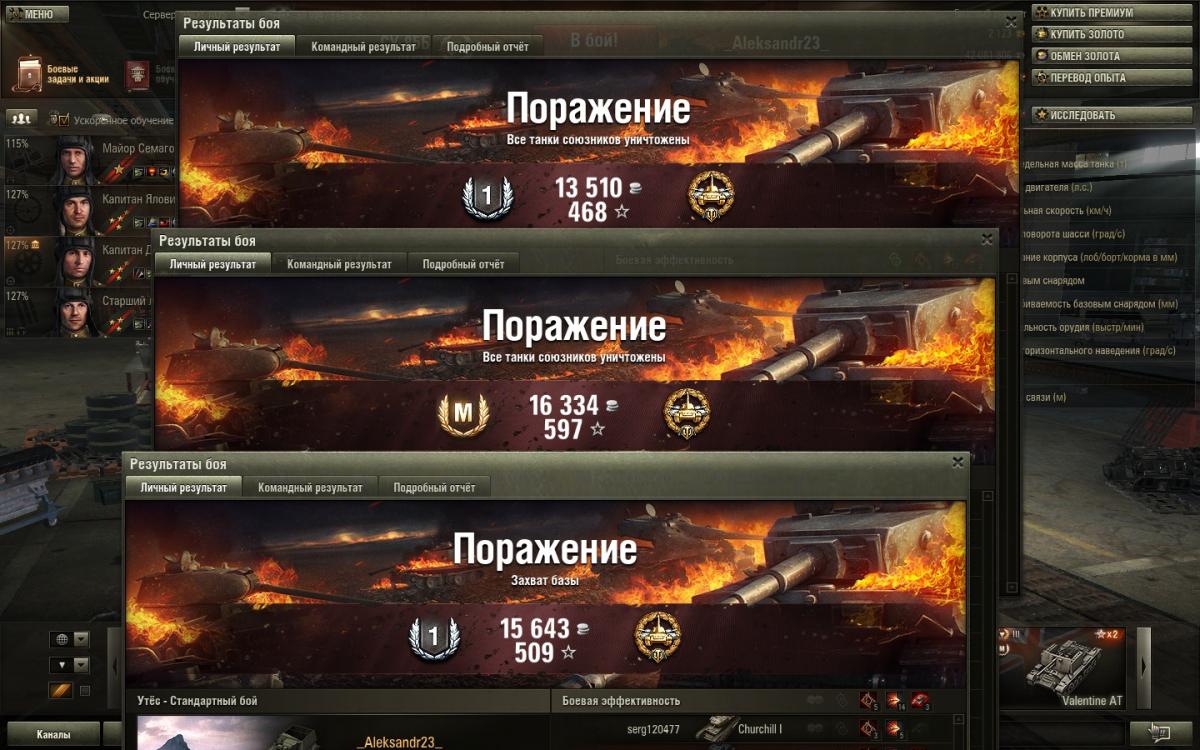Open Боевые задачи и акции briefcase icon

click(x=30, y=74)
